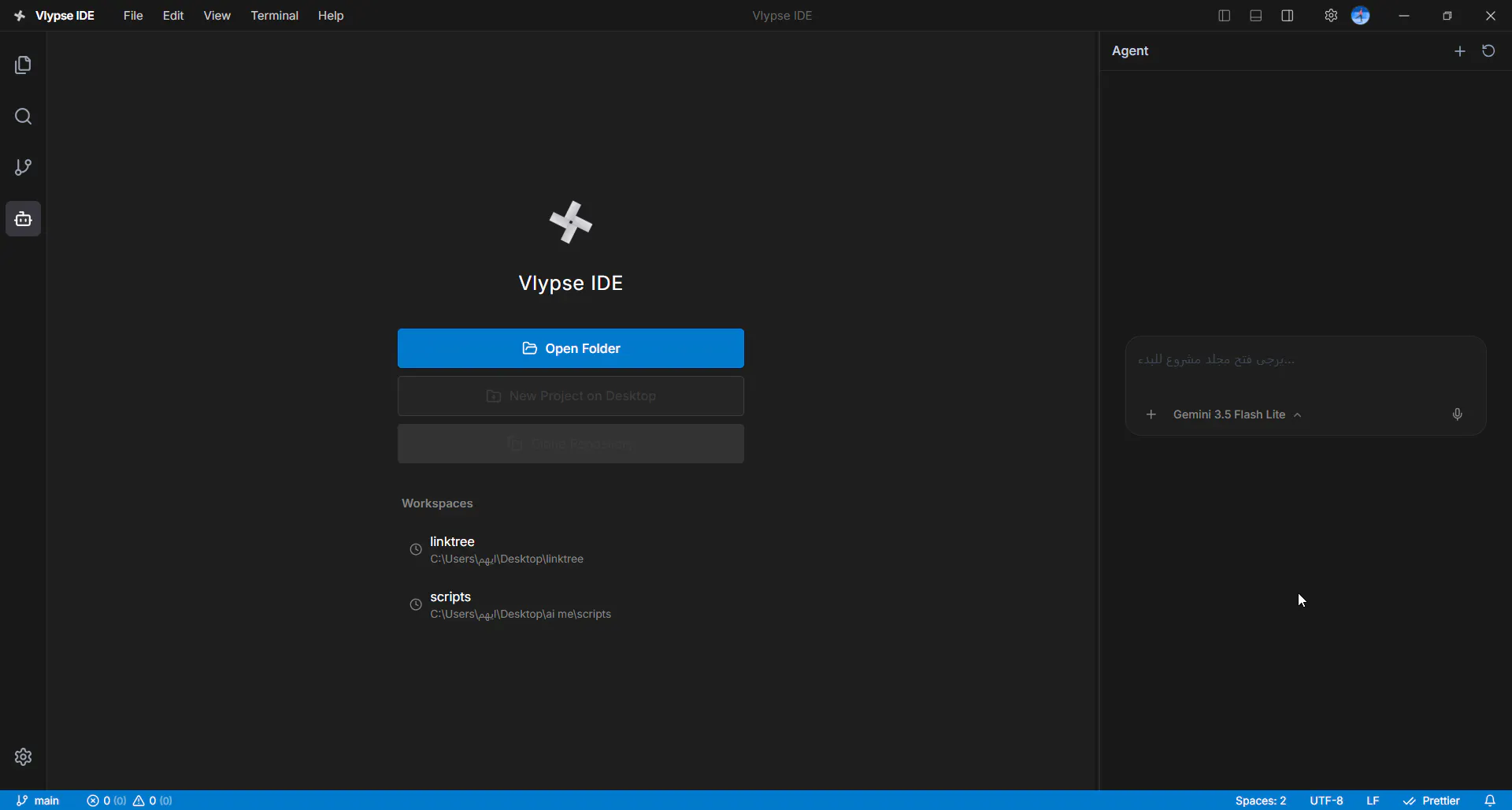
Task: Click New Project on Desktop button
Action: 571,396
